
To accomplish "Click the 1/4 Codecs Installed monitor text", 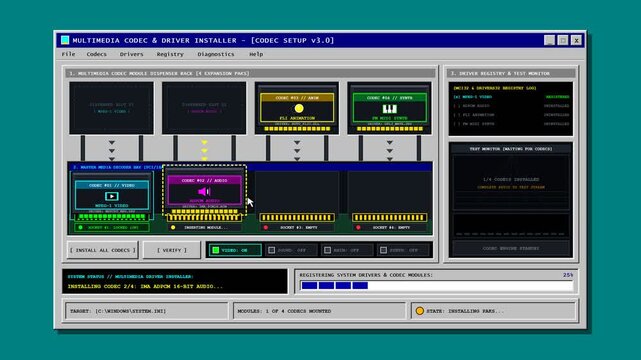I will pos(511,179).
